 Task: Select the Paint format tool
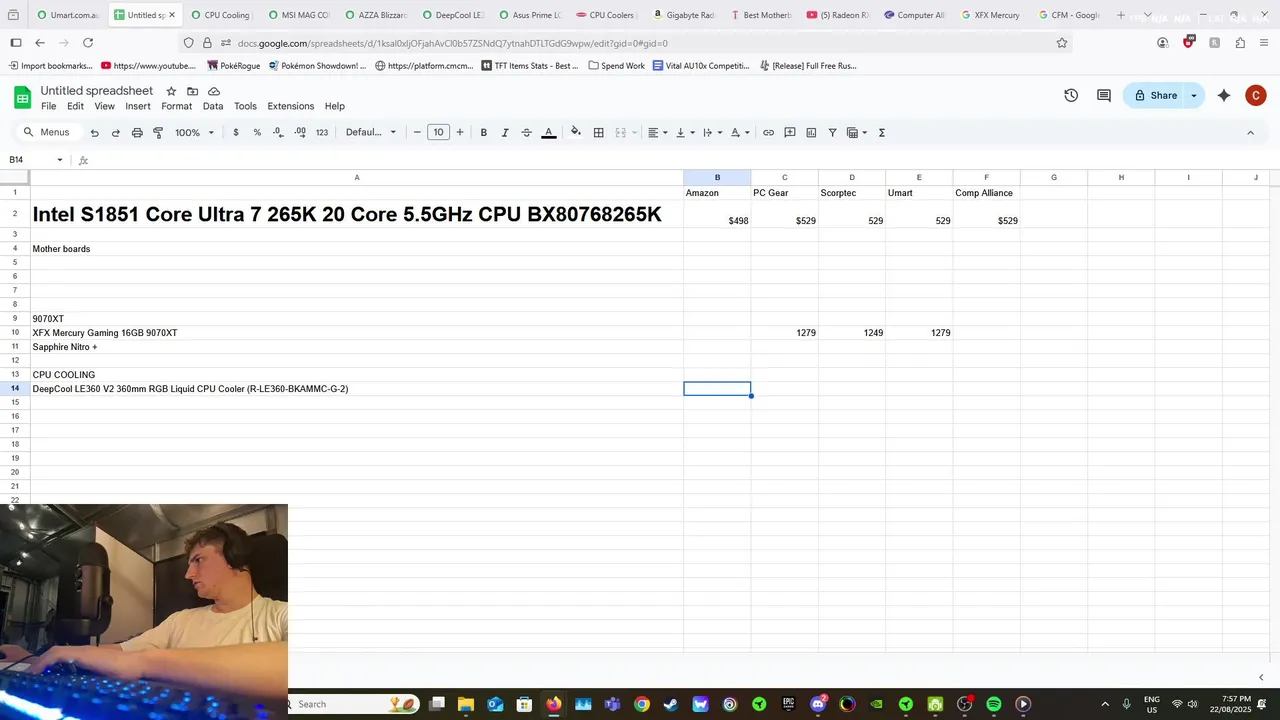coord(158,133)
